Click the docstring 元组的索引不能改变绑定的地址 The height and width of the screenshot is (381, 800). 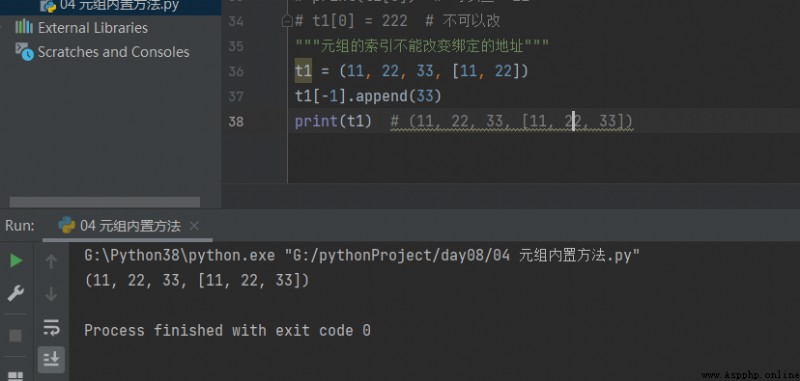tap(422, 46)
